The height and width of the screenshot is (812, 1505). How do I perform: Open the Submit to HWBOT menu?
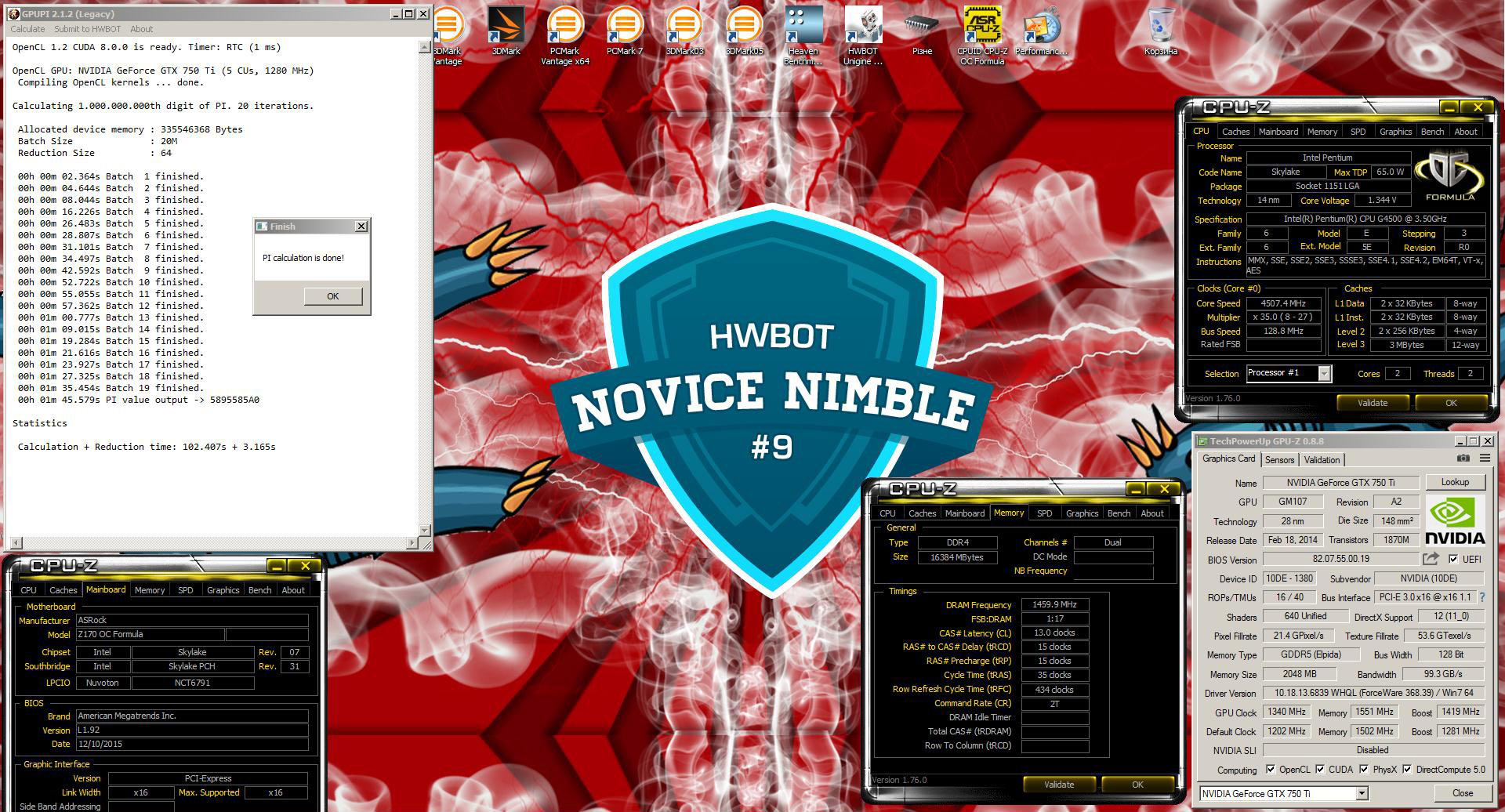point(87,29)
